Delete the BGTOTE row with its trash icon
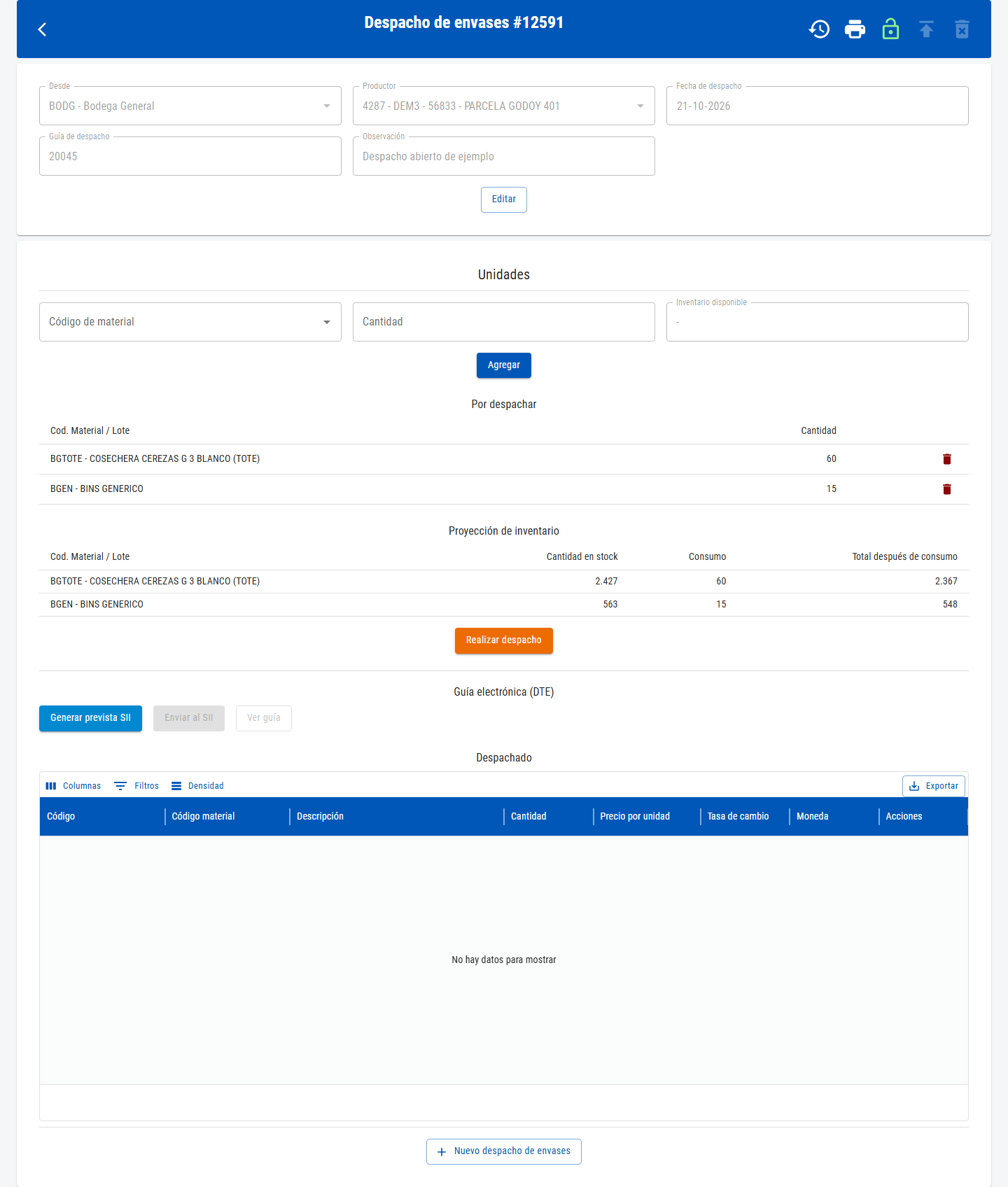Image resolution: width=1008 pixels, height=1187 pixels. point(946,459)
